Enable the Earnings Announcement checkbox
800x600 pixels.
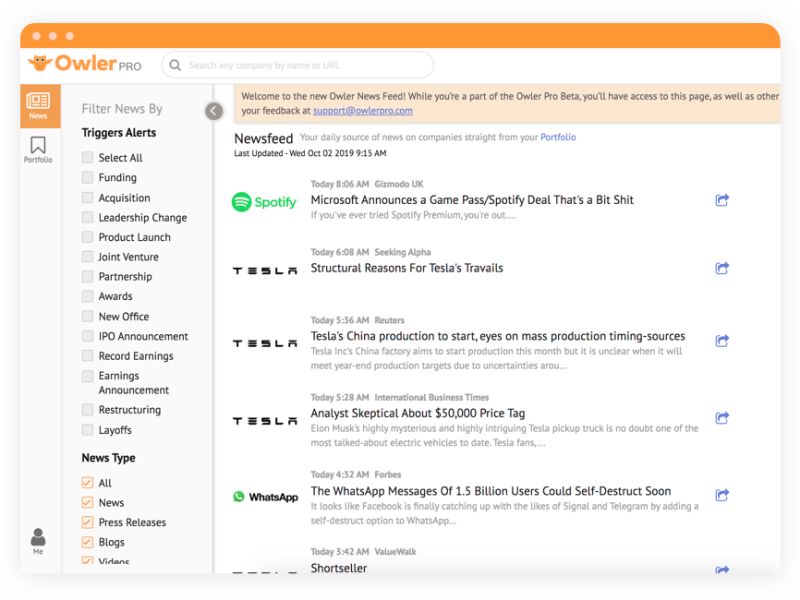[88, 376]
